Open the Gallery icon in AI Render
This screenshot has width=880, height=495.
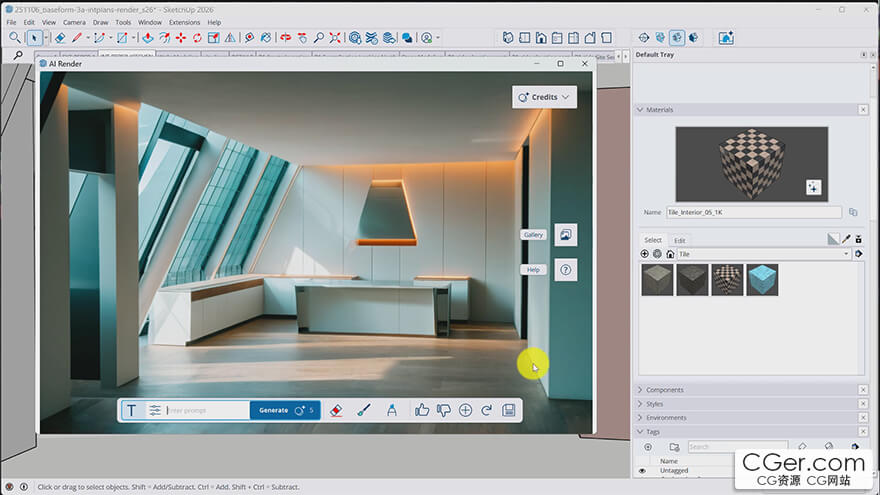[566, 235]
